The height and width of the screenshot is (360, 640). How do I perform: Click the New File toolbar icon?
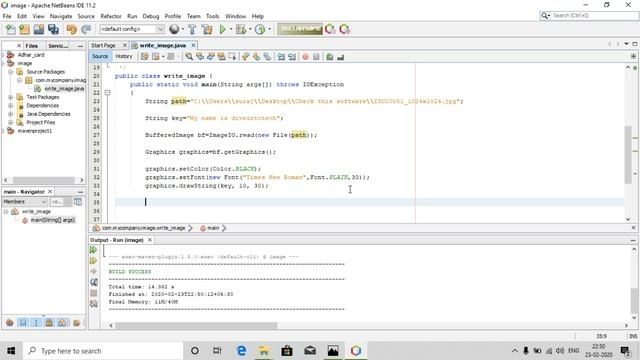[11, 29]
